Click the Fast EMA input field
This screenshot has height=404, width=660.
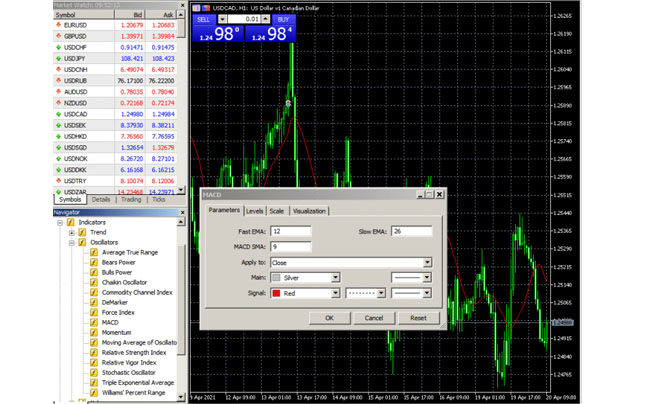tap(290, 232)
